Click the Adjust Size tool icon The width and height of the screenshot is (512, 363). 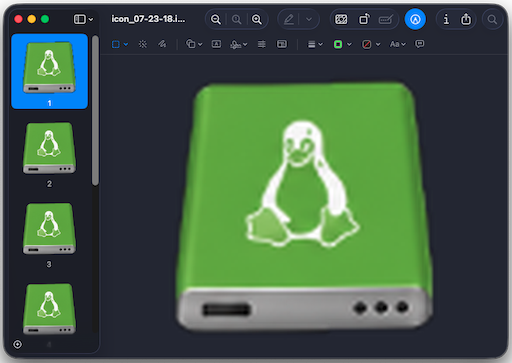tap(282, 44)
